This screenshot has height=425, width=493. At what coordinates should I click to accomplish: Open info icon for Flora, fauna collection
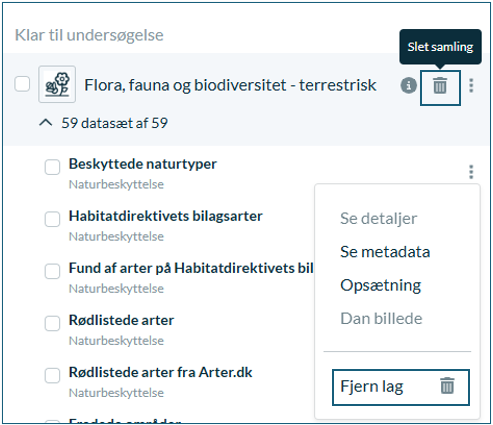pyautogui.click(x=408, y=86)
